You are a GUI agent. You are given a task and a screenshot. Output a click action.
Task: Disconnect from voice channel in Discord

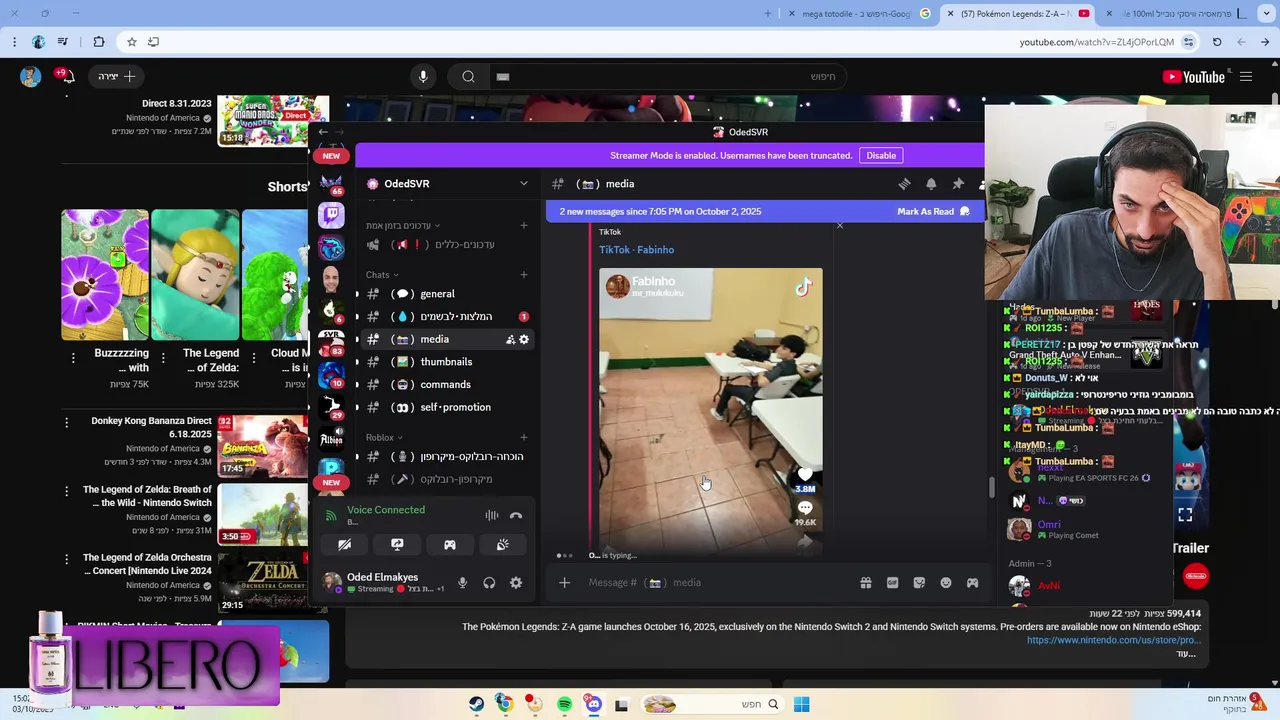click(x=516, y=516)
